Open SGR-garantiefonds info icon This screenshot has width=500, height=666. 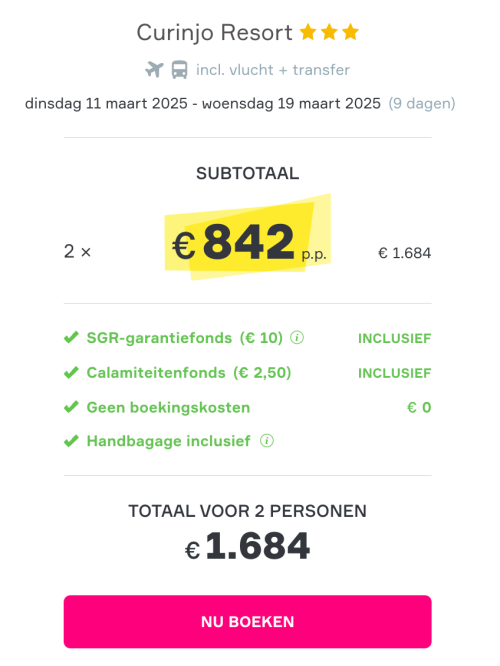click(297, 338)
